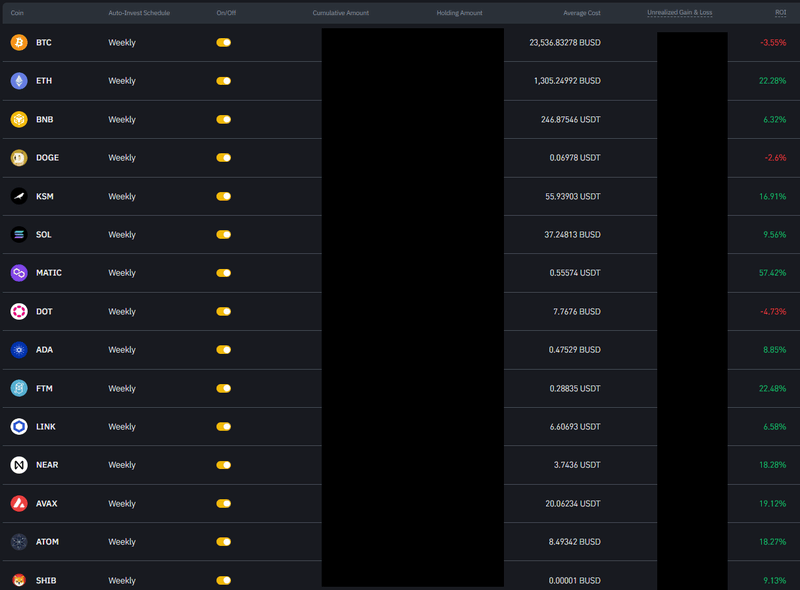Click BTC ROI value -3.55%

tap(773, 42)
